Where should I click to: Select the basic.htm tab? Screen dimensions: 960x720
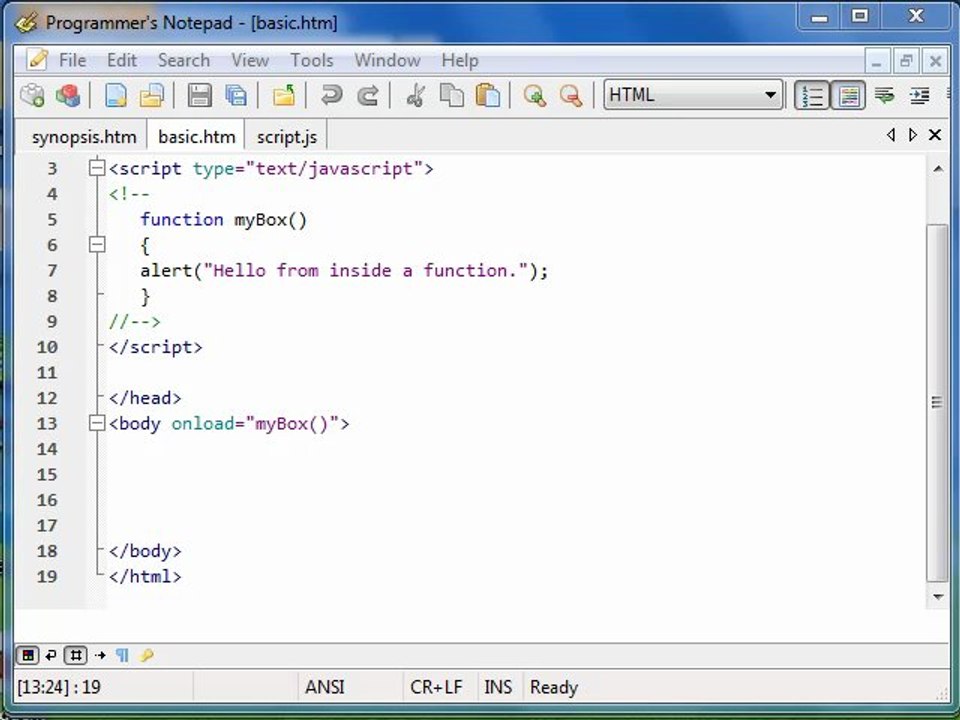coord(197,136)
